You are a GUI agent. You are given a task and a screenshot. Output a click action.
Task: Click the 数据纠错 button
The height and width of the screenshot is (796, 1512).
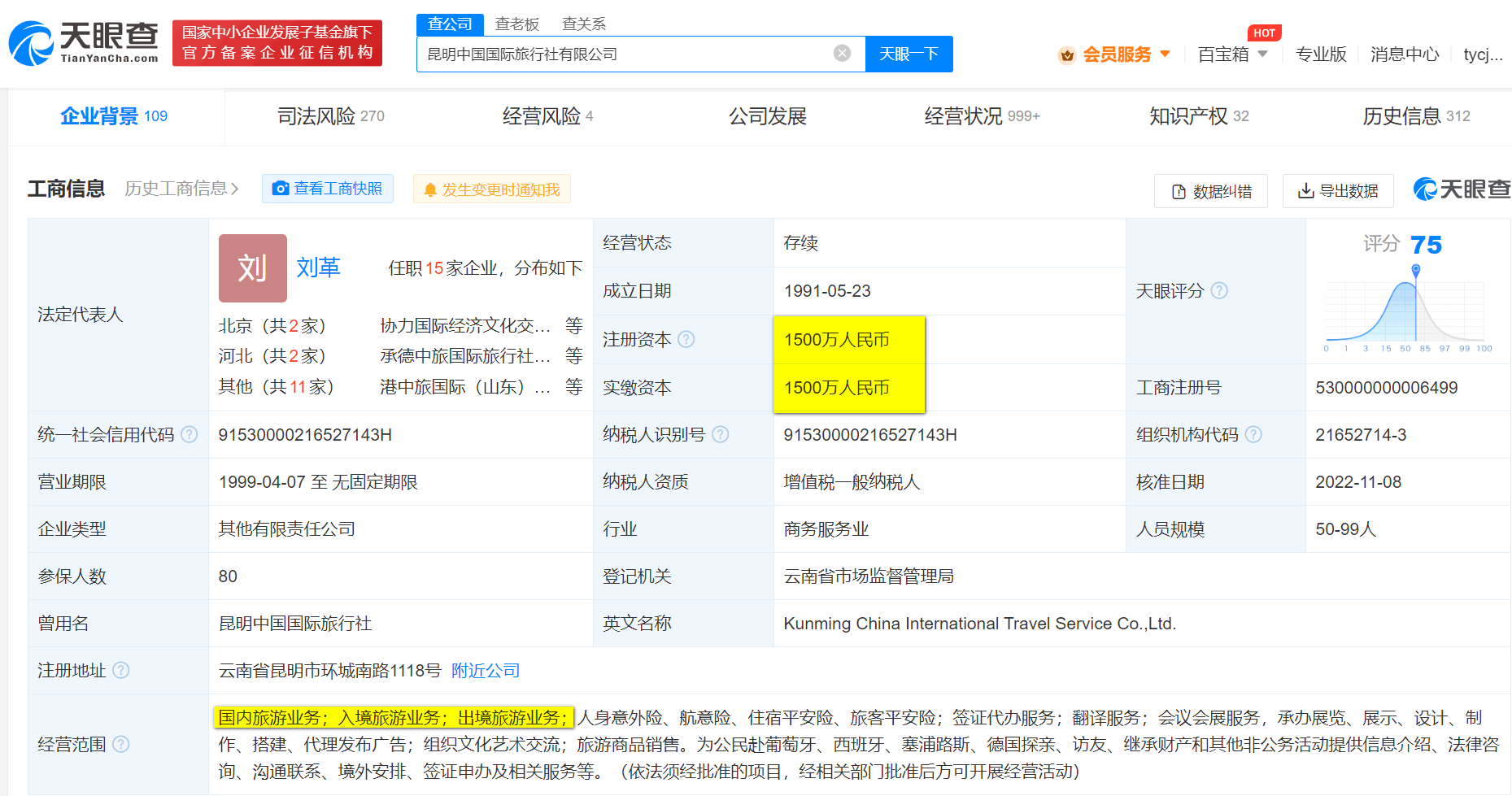tap(1211, 191)
